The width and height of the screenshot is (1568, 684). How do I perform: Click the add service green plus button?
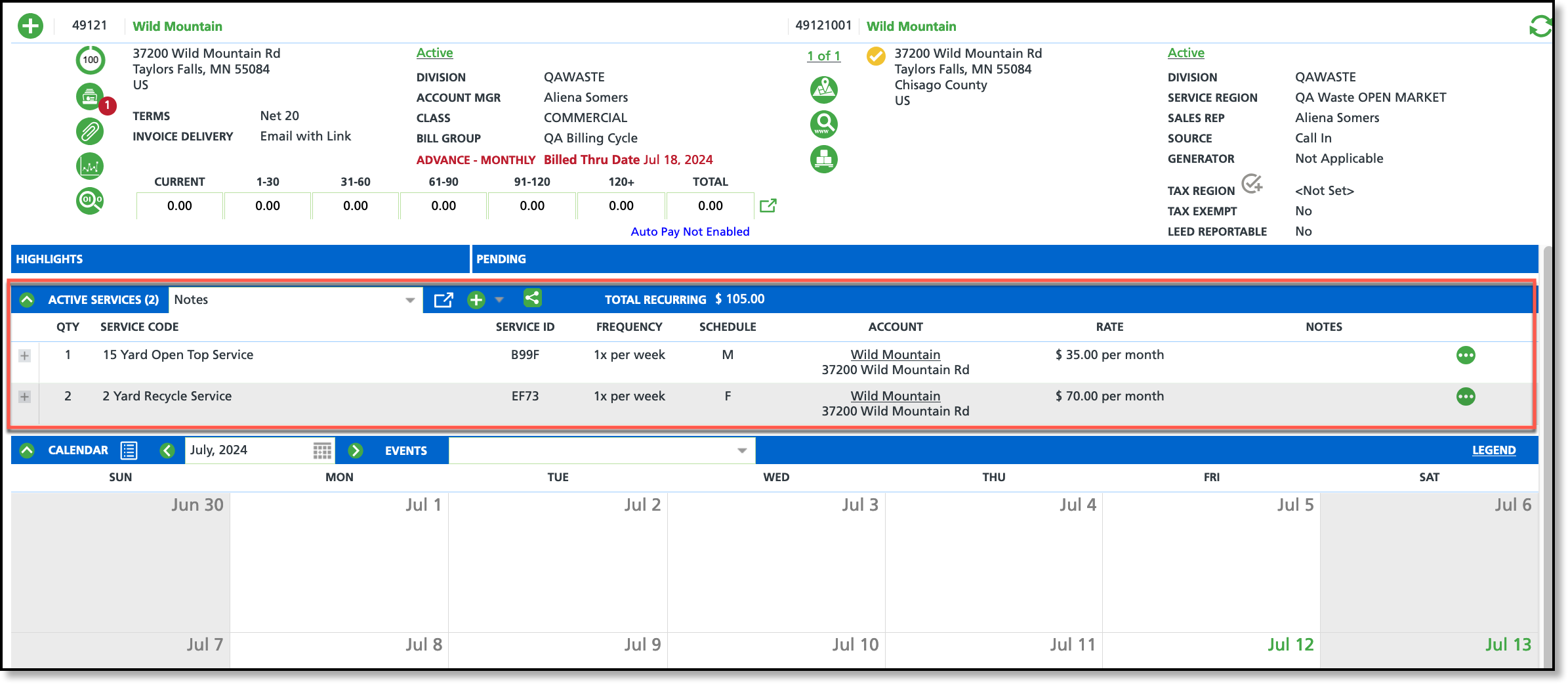coord(476,300)
